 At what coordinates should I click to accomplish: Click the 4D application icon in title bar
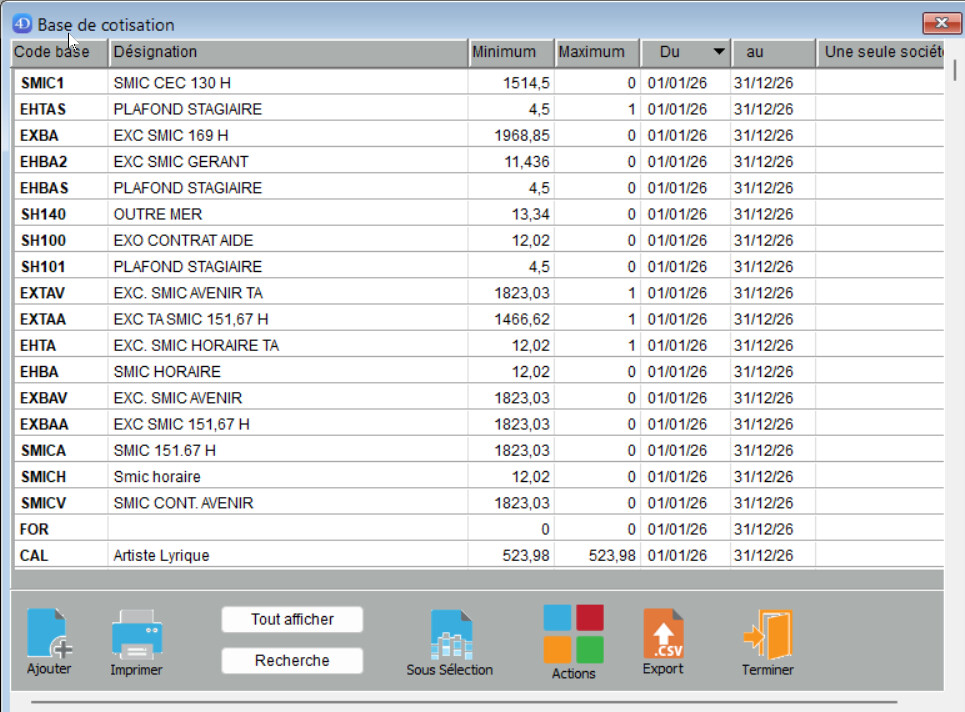pos(22,24)
